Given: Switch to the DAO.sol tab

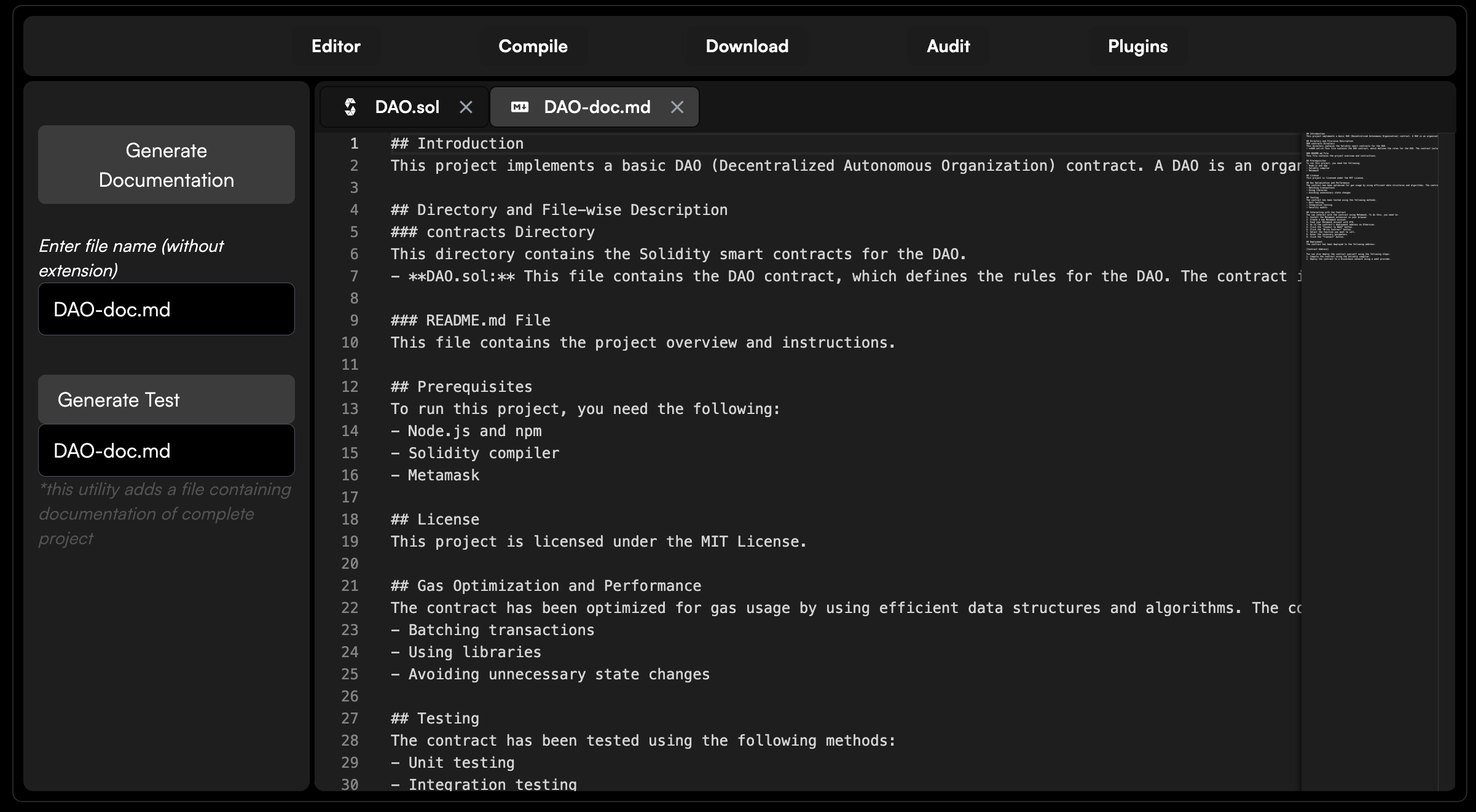Looking at the screenshot, I should (407, 107).
